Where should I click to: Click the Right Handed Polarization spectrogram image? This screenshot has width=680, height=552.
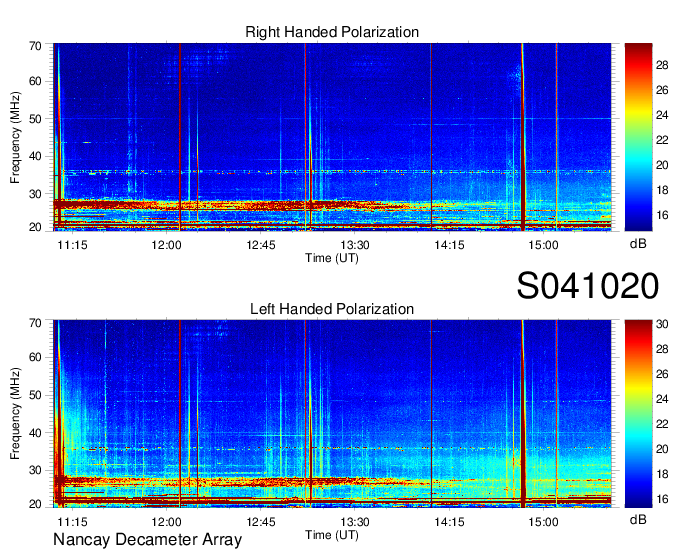(332, 137)
